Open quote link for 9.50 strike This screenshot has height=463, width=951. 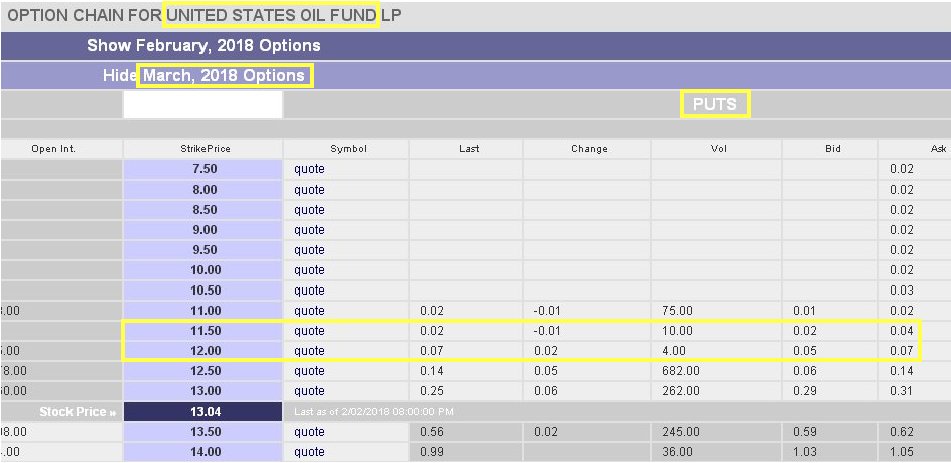click(309, 250)
